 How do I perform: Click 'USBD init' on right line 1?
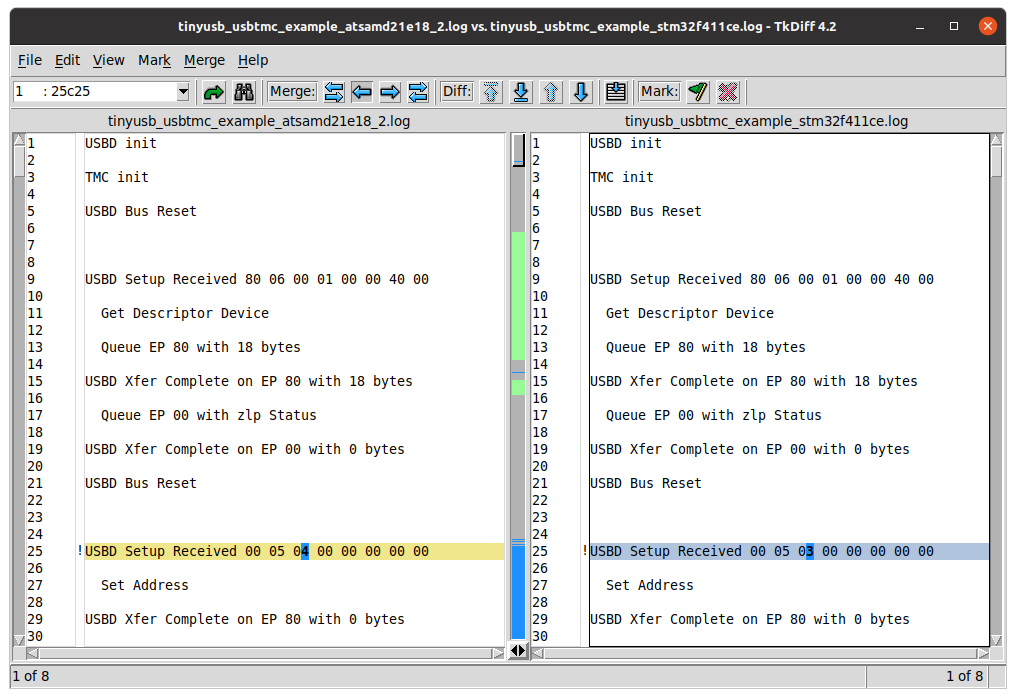coord(625,143)
